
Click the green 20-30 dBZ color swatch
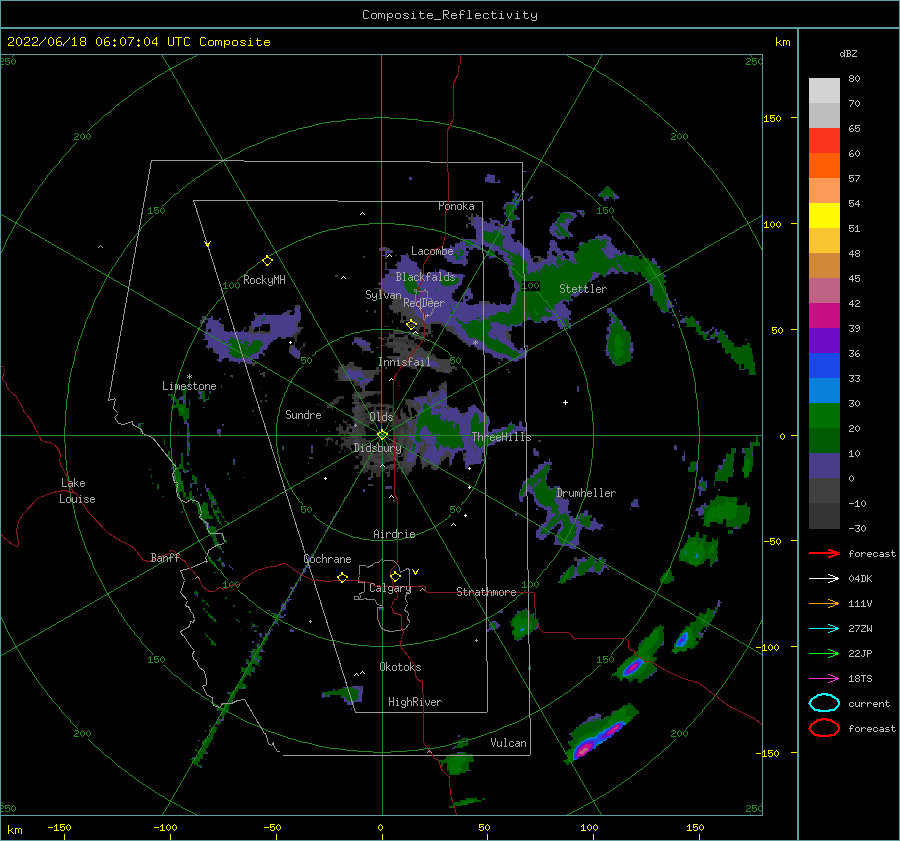point(824,416)
